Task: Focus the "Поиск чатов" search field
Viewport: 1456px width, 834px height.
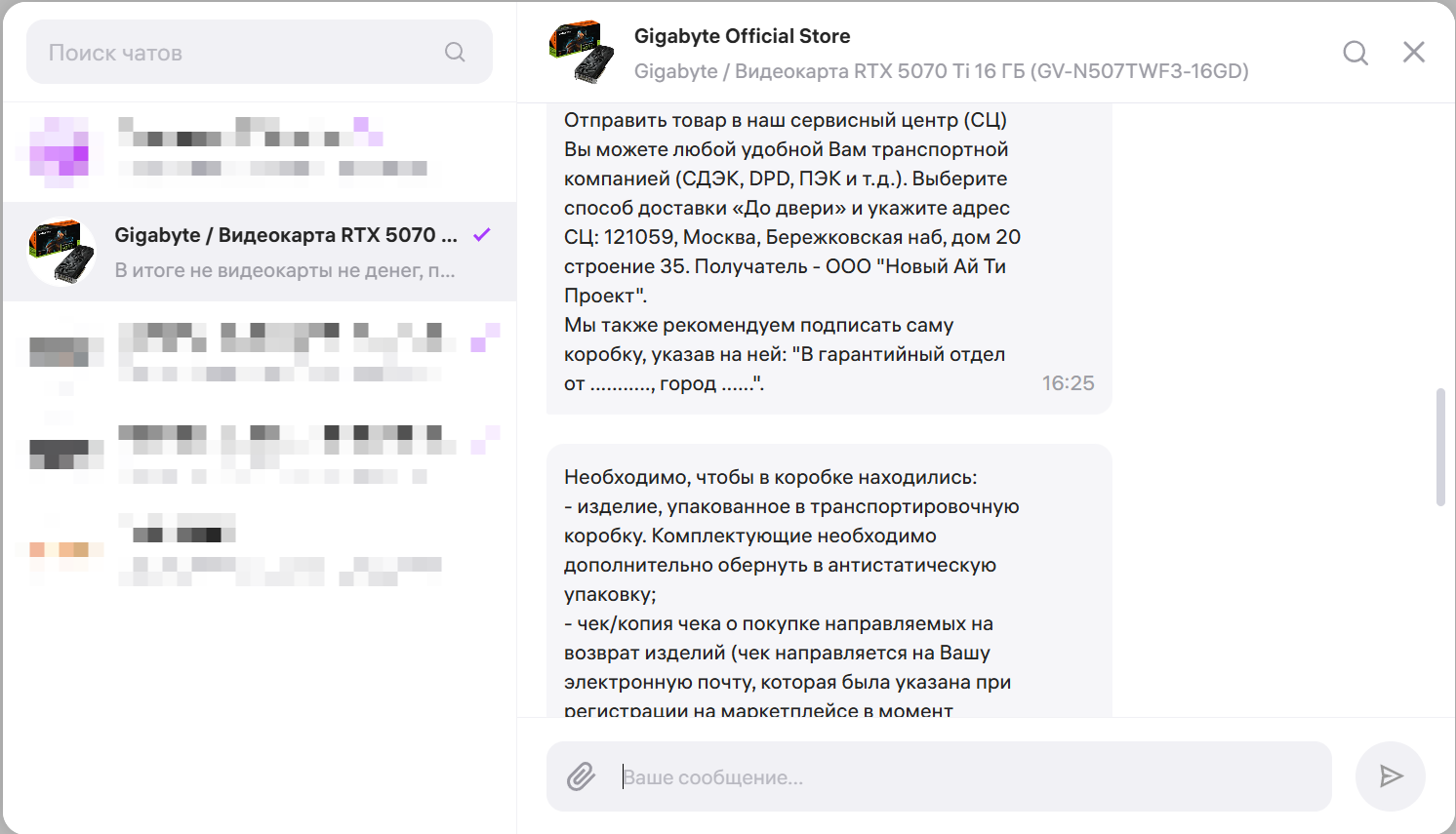Action: point(244,53)
